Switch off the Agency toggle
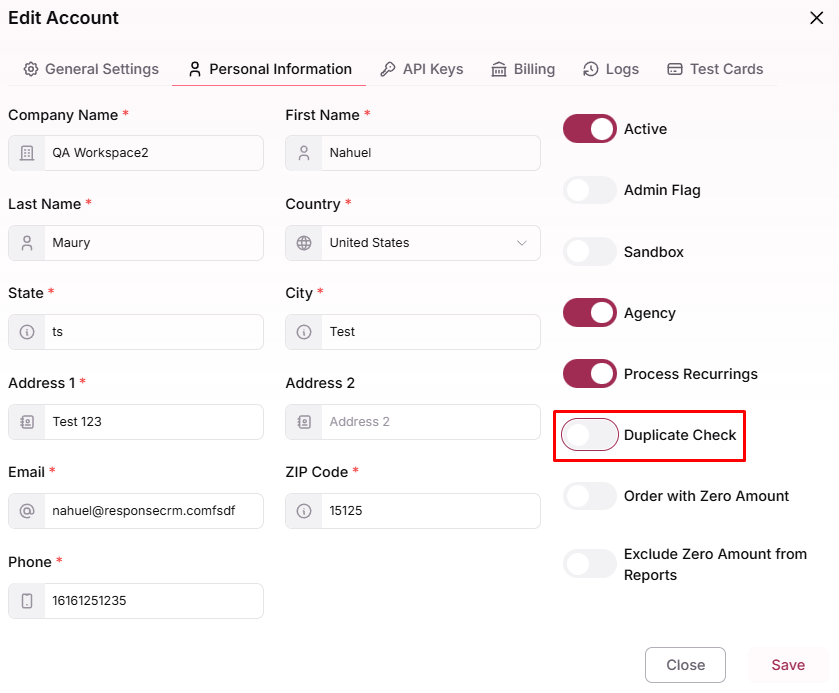Image resolution: width=839 pixels, height=693 pixels. pyautogui.click(x=590, y=313)
